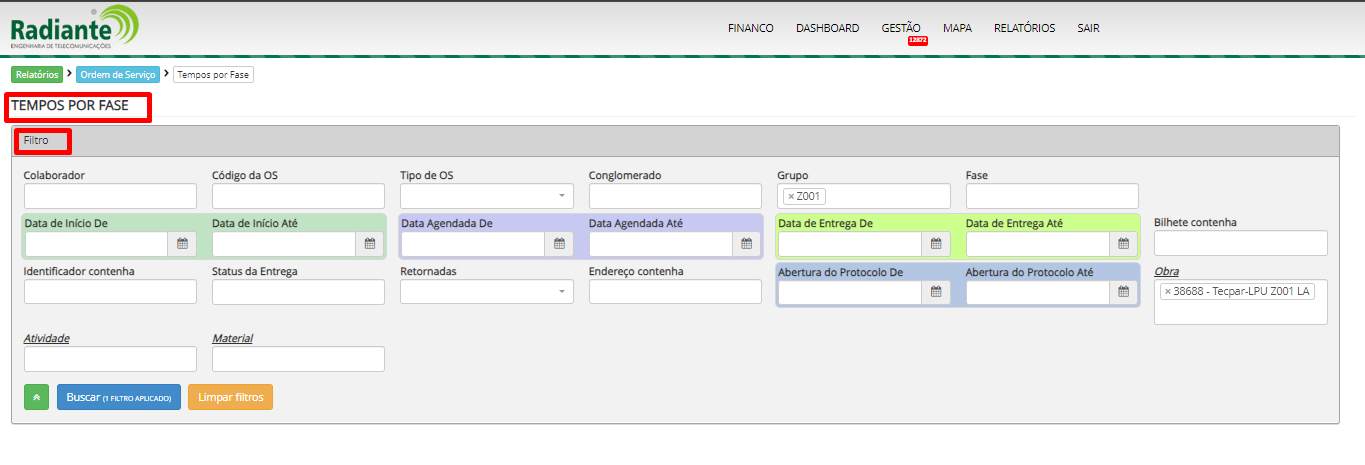This screenshot has width=1365, height=465.
Task: Click the Radiante logo
Action: point(75,27)
